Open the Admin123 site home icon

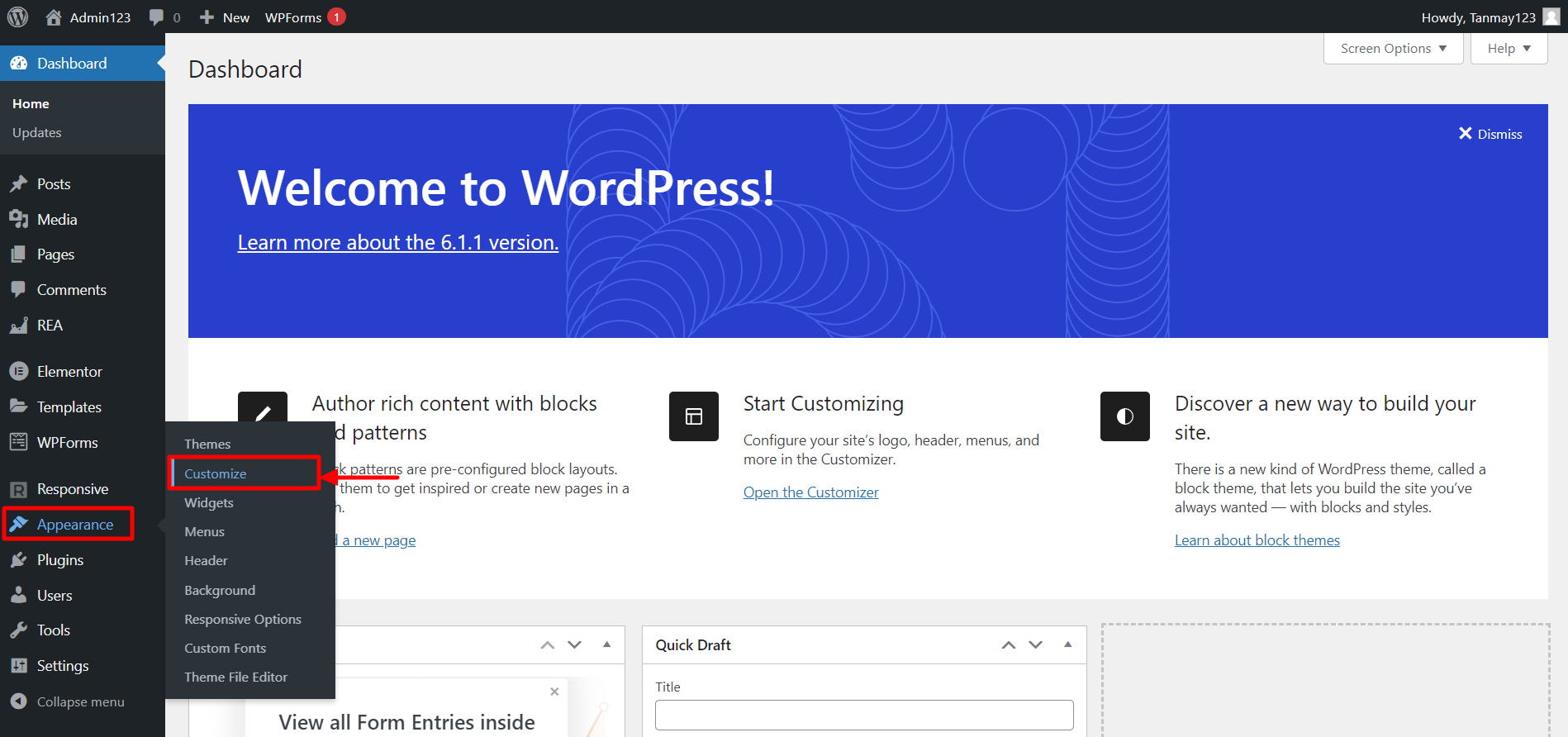pyautogui.click(x=54, y=17)
